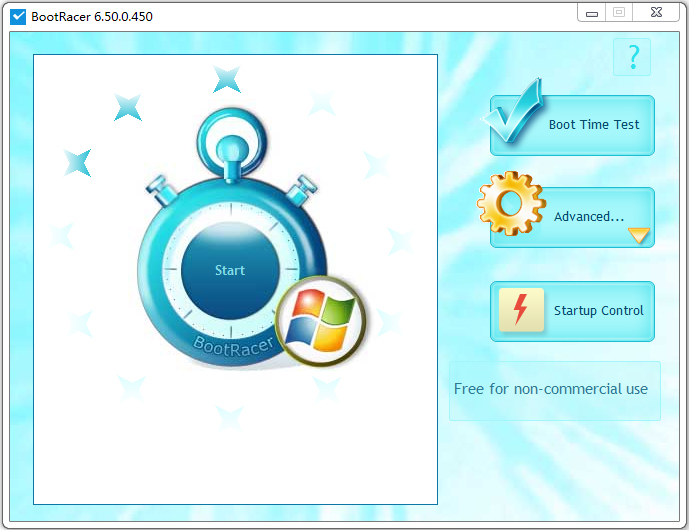The image size is (689, 530).
Task: Click the Start stopwatch button
Action: 230,270
